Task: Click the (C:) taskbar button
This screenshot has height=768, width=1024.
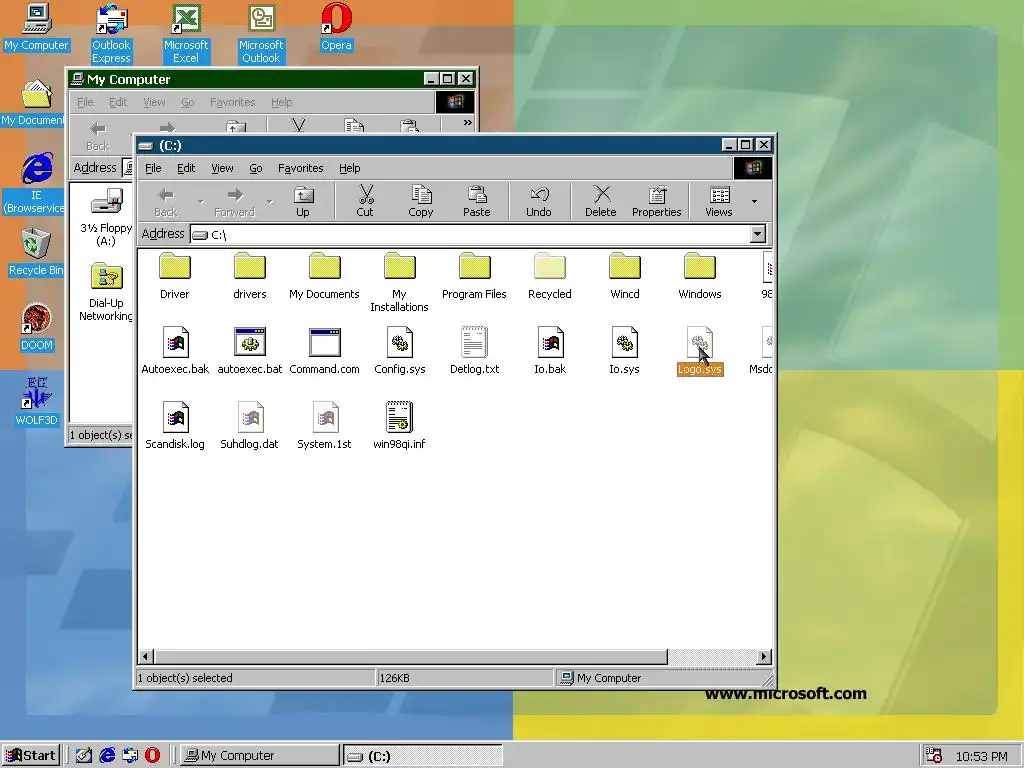Action: coord(423,756)
